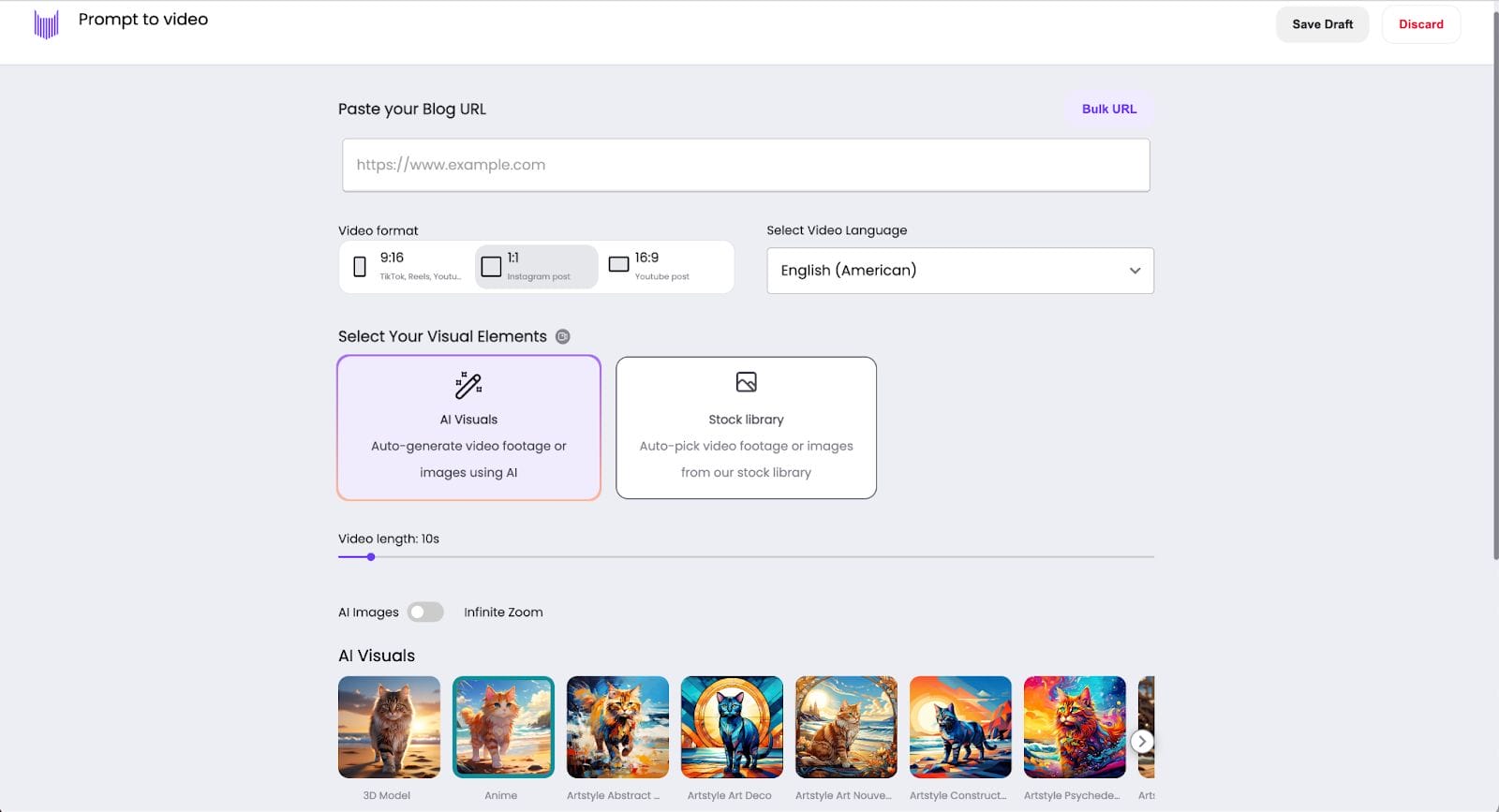Click the 9:16 portrait phone icon
Image resolution: width=1499 pixels, height=812 pixels.
360,267
